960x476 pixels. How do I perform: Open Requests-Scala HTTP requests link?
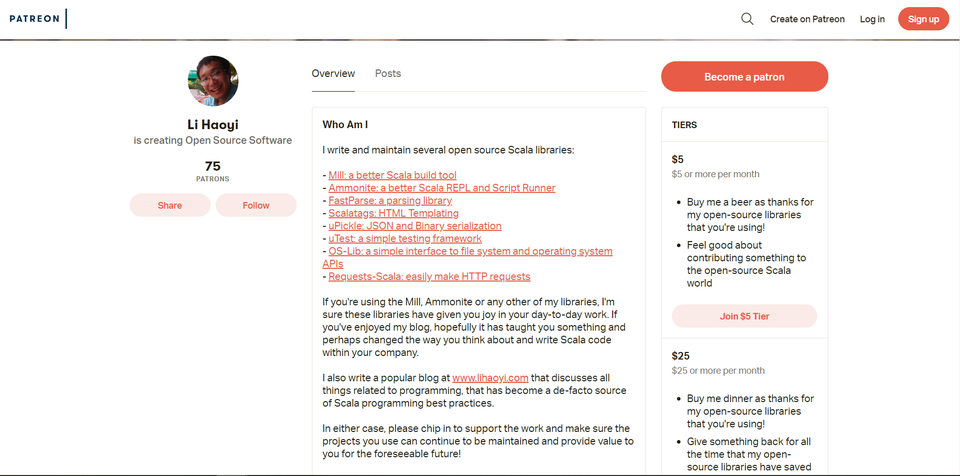[x=429, y=276]
